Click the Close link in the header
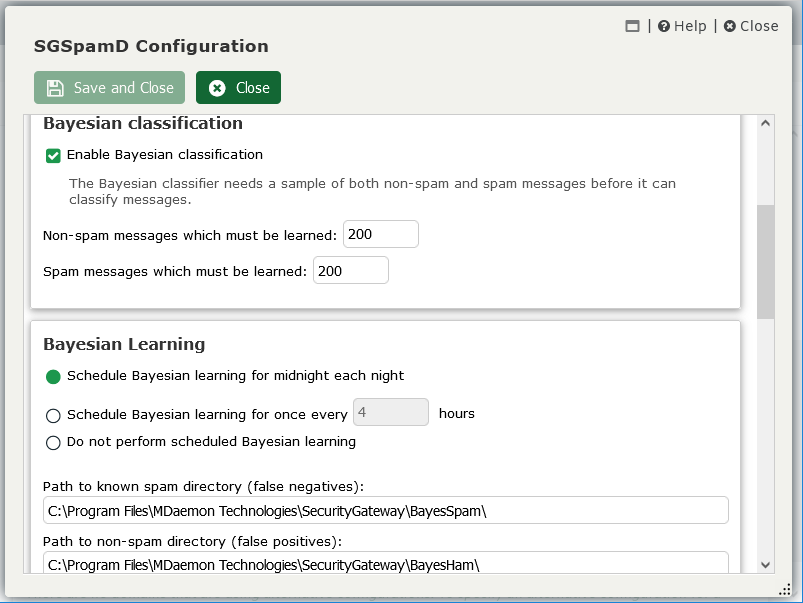 757,26
